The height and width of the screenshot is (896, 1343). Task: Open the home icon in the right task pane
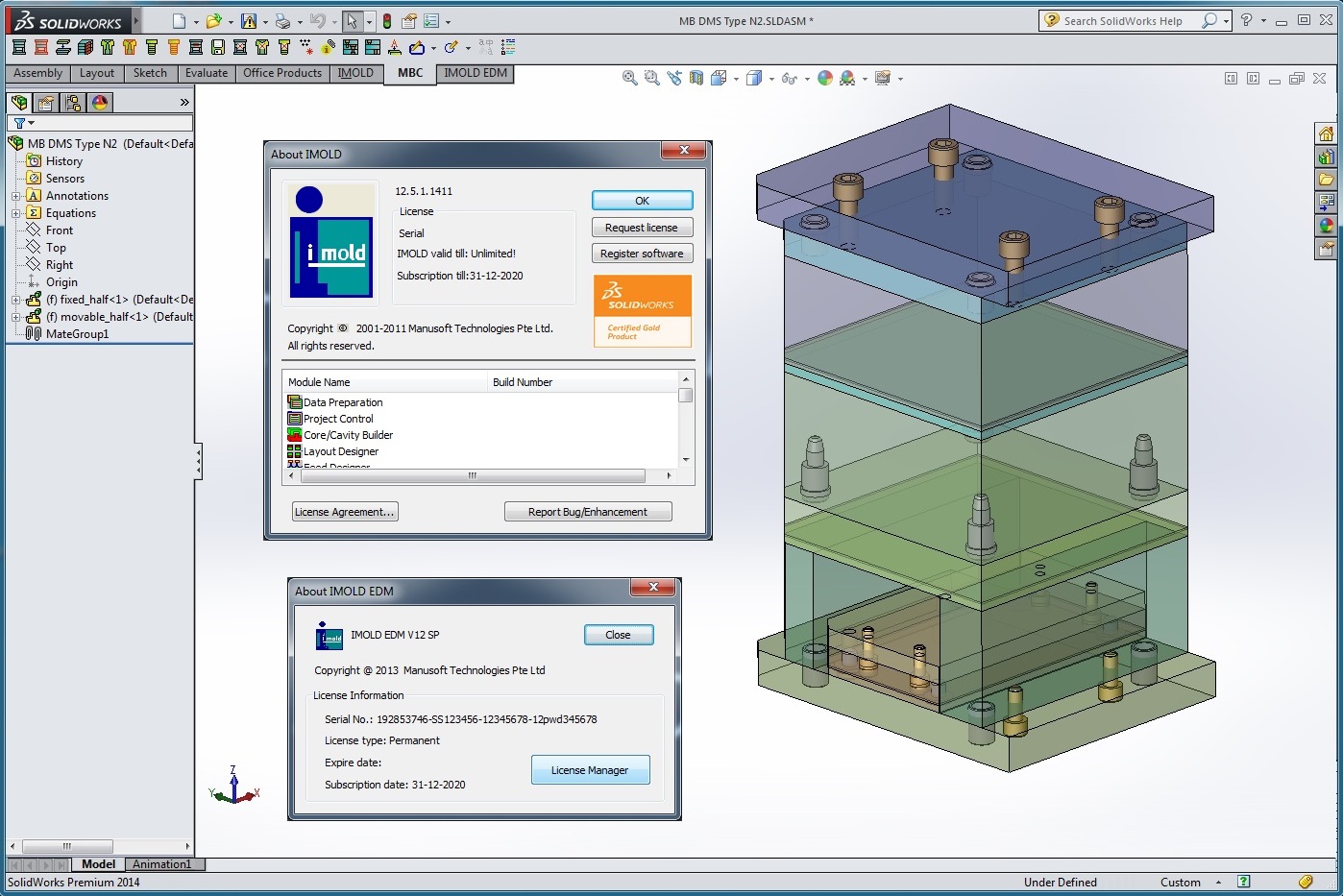(x=1326, y=133)
